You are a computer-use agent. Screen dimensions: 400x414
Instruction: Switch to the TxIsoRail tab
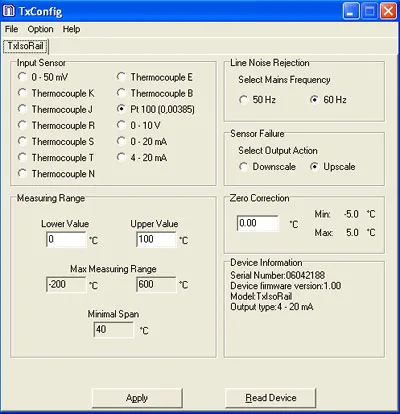[26, 46]
